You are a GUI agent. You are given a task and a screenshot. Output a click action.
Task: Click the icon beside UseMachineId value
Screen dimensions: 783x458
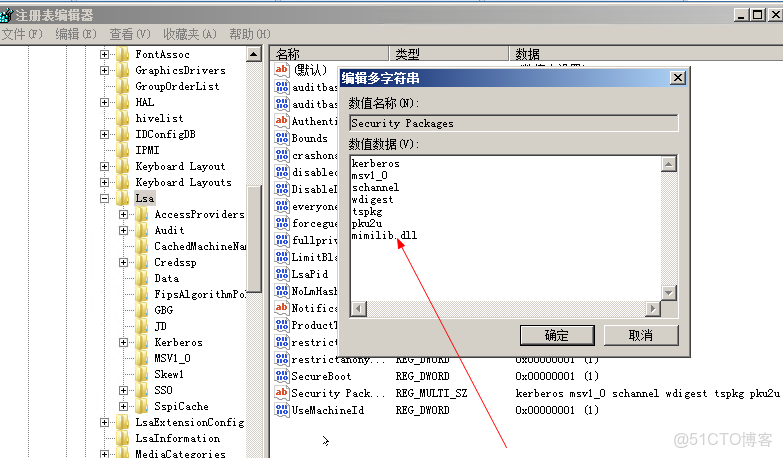(282, 410)
